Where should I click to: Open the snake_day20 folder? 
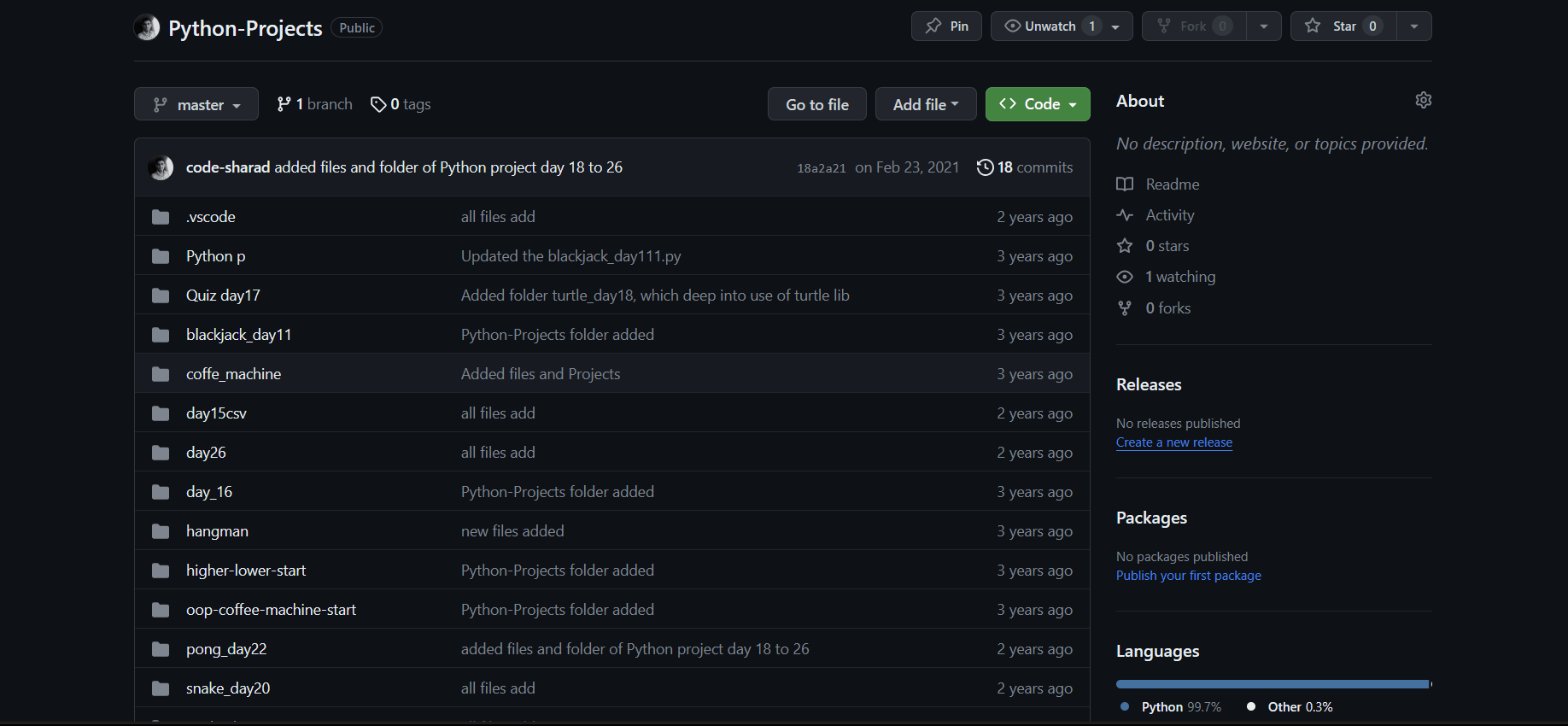[228, 688]
